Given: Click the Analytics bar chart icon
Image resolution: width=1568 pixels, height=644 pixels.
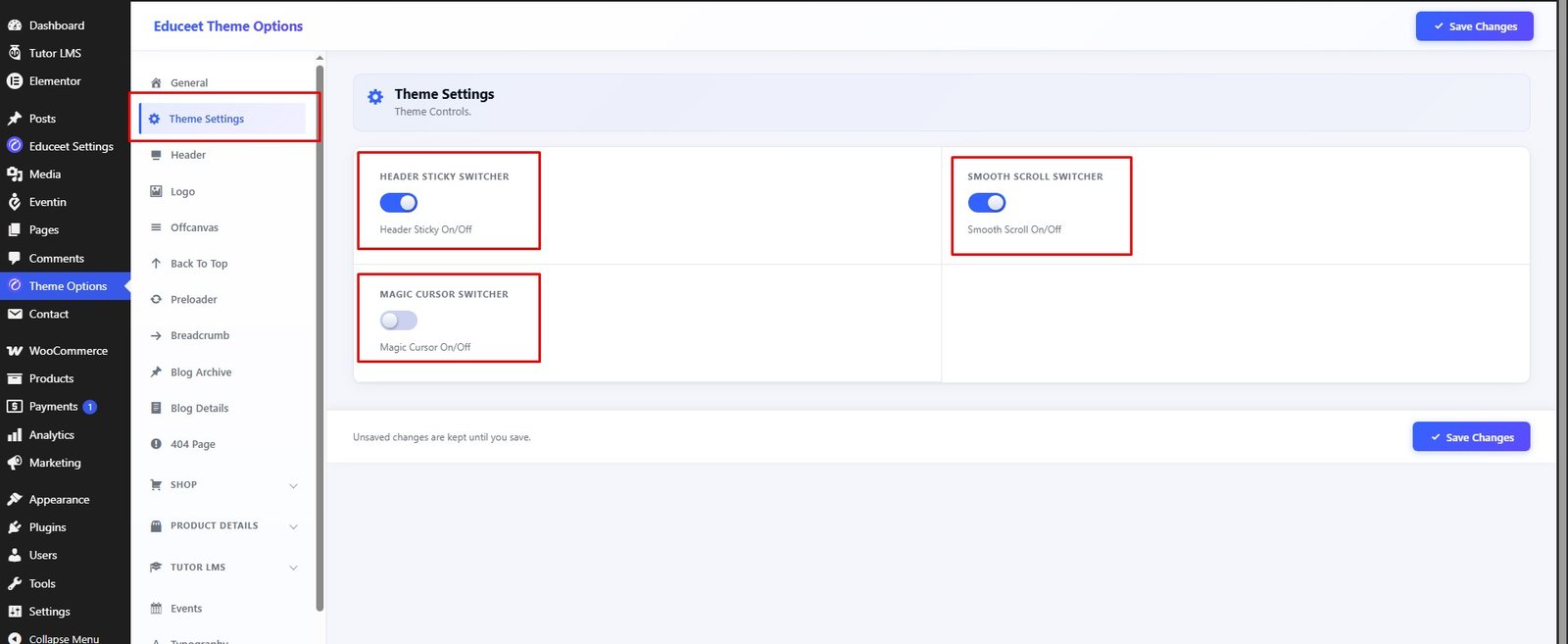Looking at the screenshot, I should pos(15,435).
